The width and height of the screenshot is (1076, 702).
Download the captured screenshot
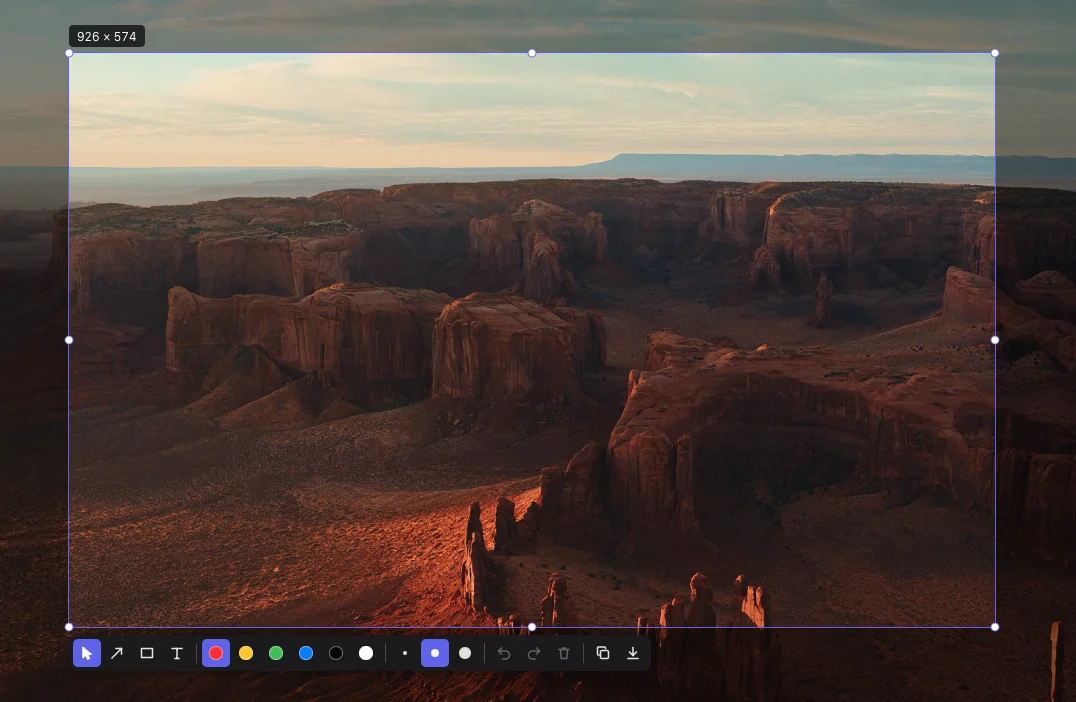(x=633, y=653)
